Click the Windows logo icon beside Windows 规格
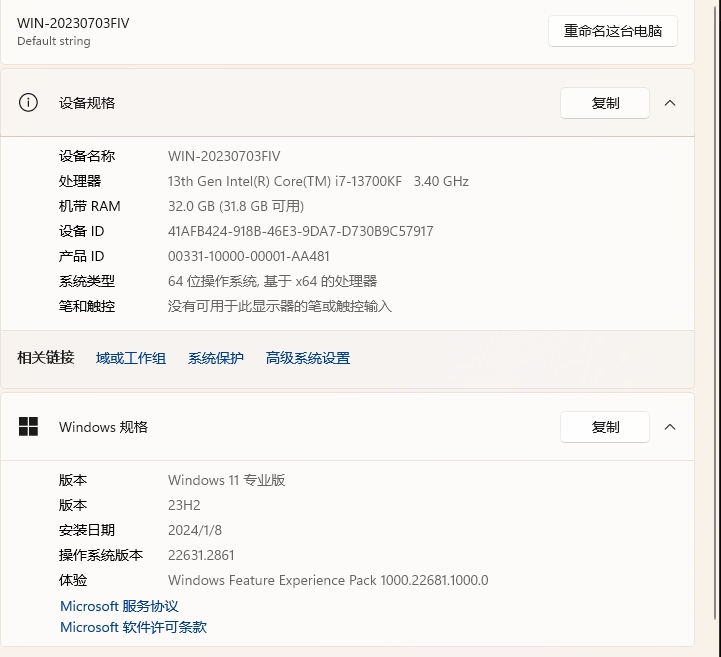The height and width of the screenshot is (657, 721). click(28, 427)
